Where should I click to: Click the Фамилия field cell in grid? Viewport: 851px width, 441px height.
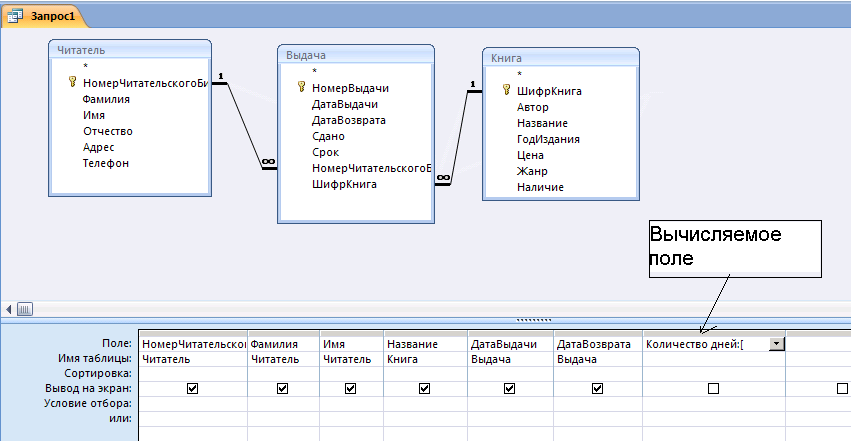284,344
